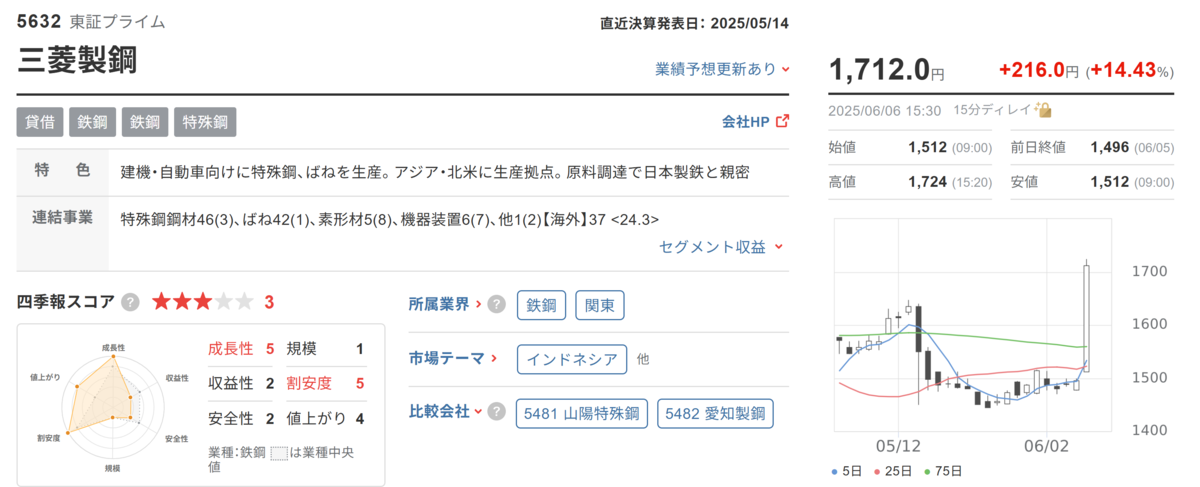
Task: Click the 安全性 2 score
Action: tap(241, 418)
